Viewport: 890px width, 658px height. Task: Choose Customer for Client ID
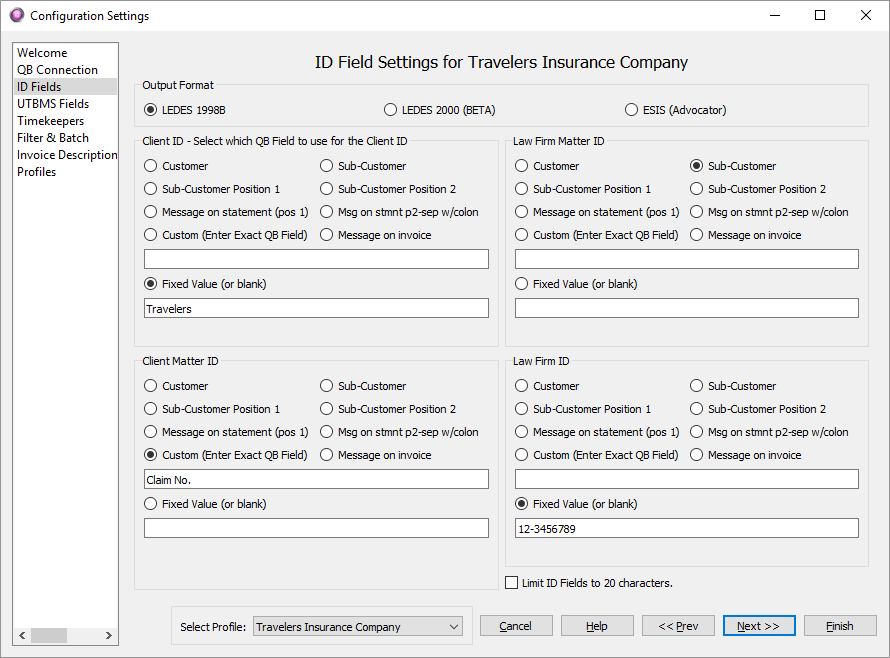pyautogui.click(x=176, y=166)
